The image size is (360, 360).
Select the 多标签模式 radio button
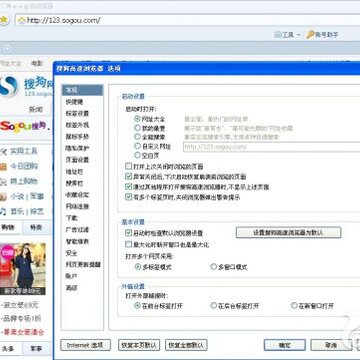(x=137, y=267)
